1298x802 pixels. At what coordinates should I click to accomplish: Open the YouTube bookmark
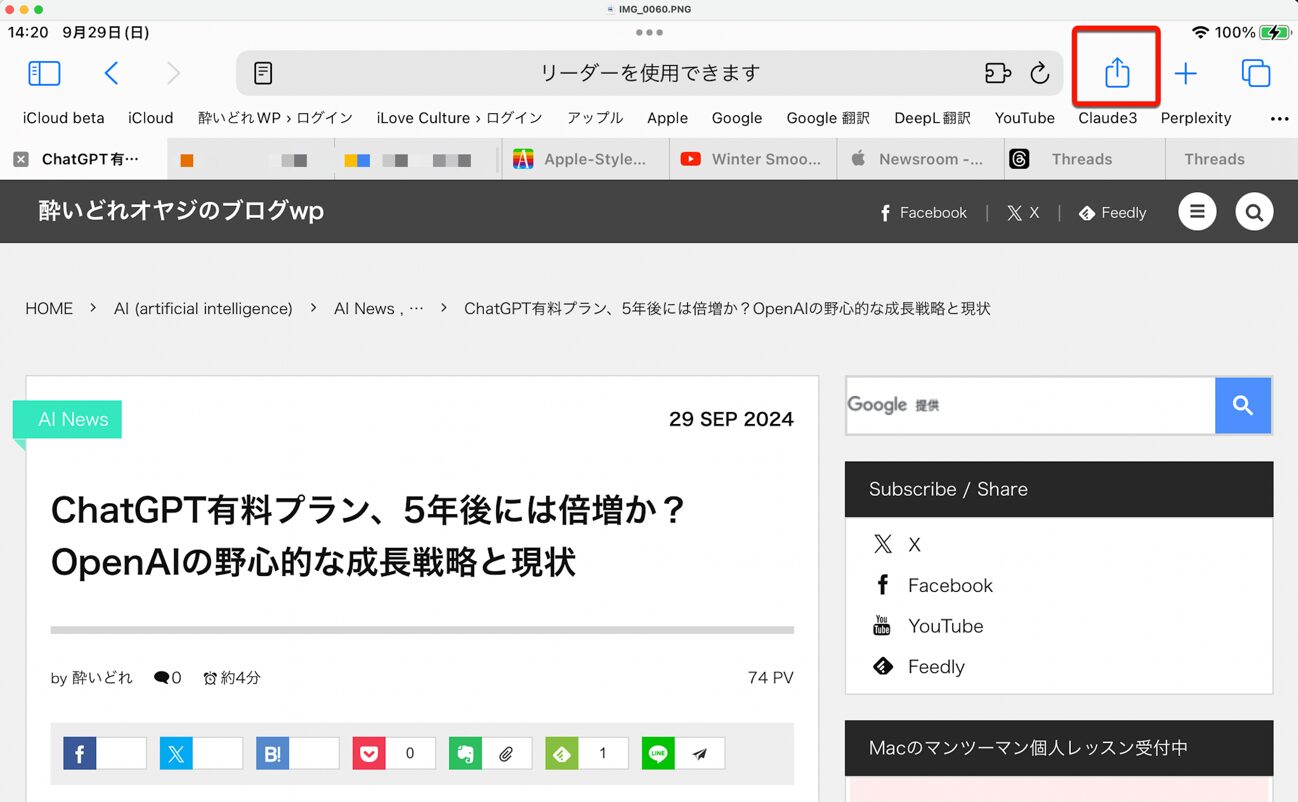tap(1024, 118)
